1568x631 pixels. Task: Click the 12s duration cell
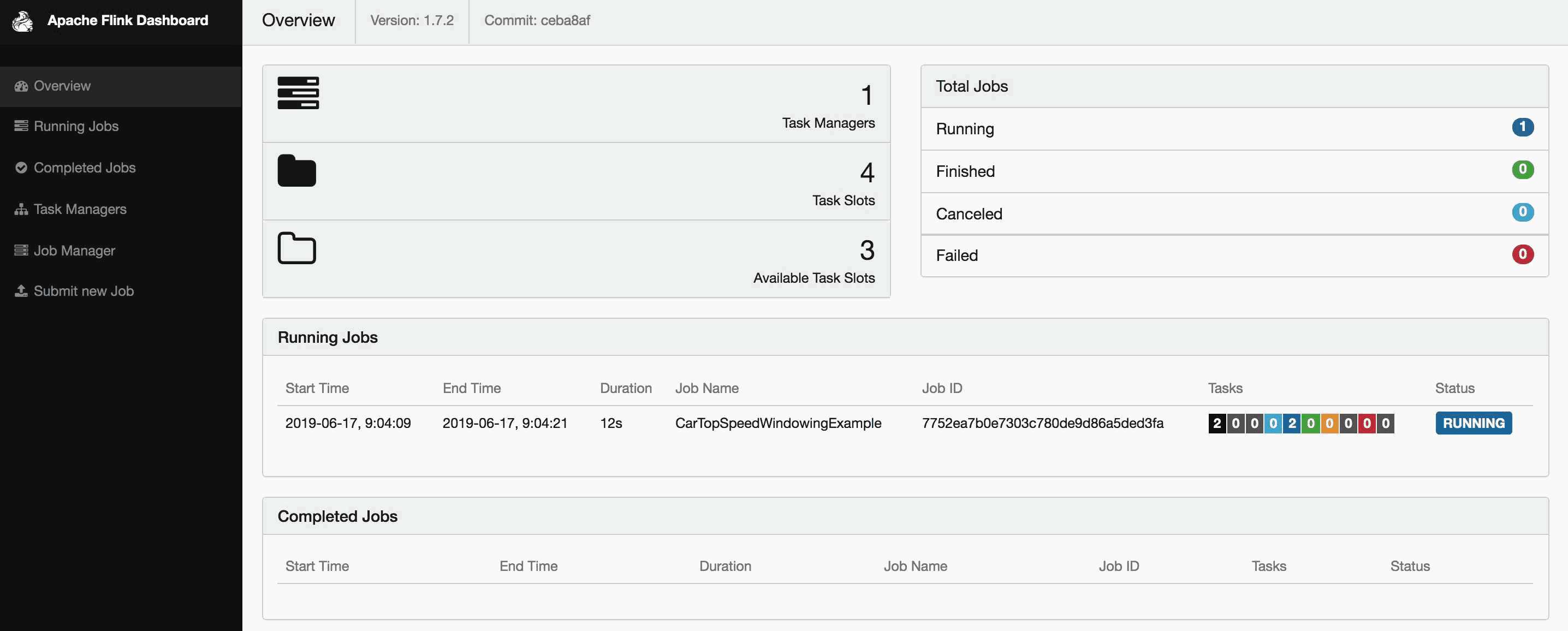point(611,424)
